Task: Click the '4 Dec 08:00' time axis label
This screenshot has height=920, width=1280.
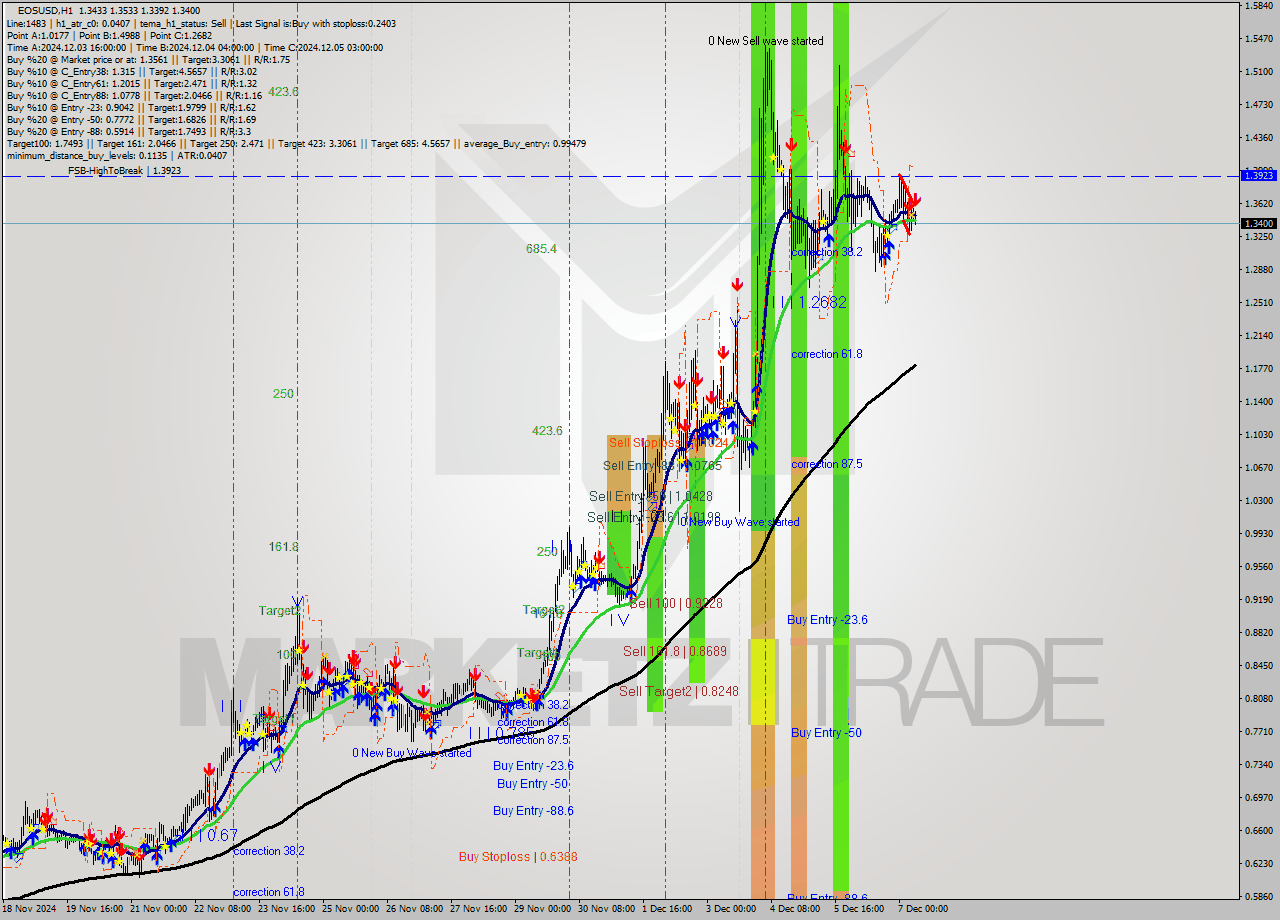Action: tap(795, 909)
